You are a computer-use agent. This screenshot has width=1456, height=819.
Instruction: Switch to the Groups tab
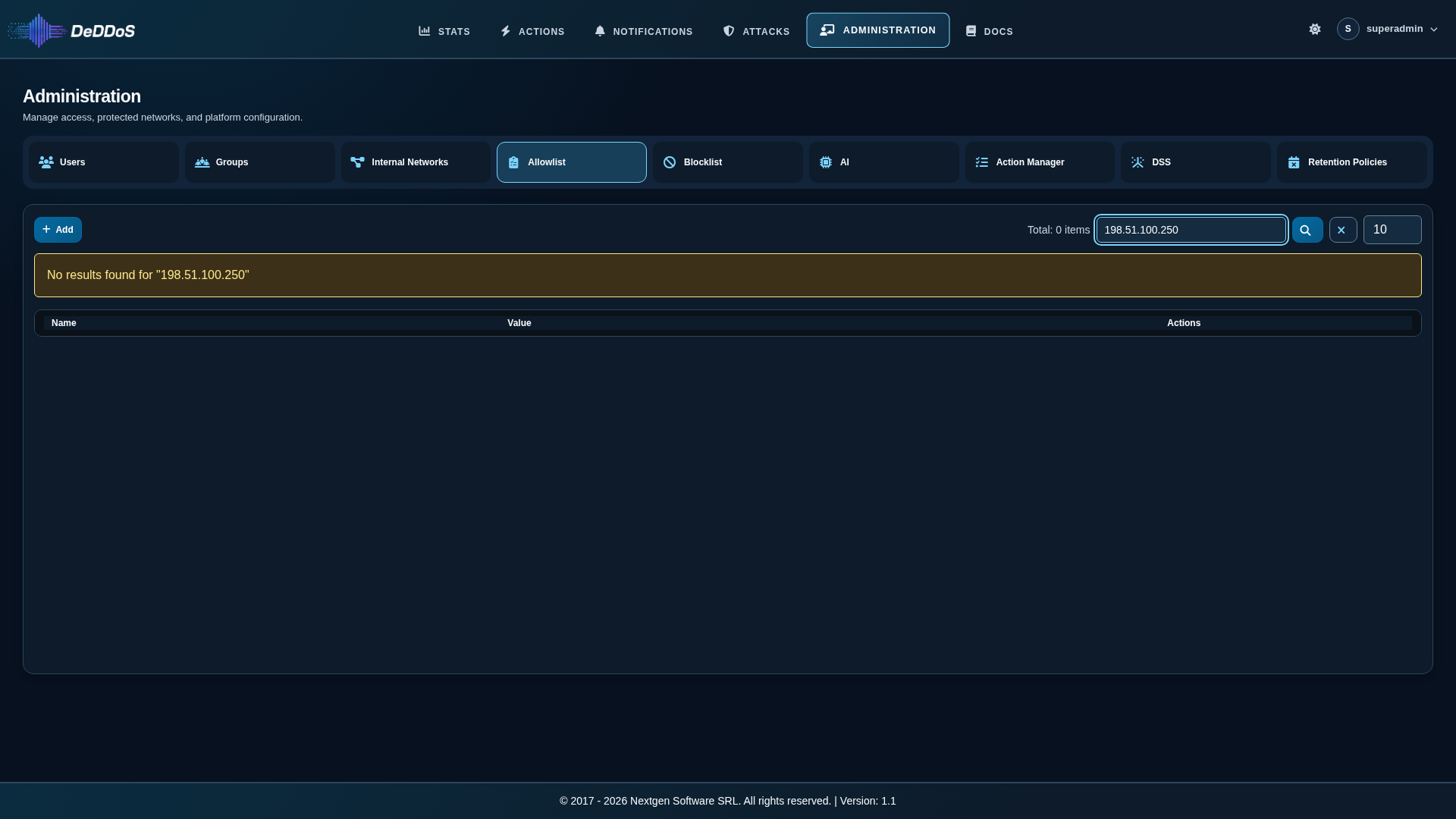click(x=260, y=162)
